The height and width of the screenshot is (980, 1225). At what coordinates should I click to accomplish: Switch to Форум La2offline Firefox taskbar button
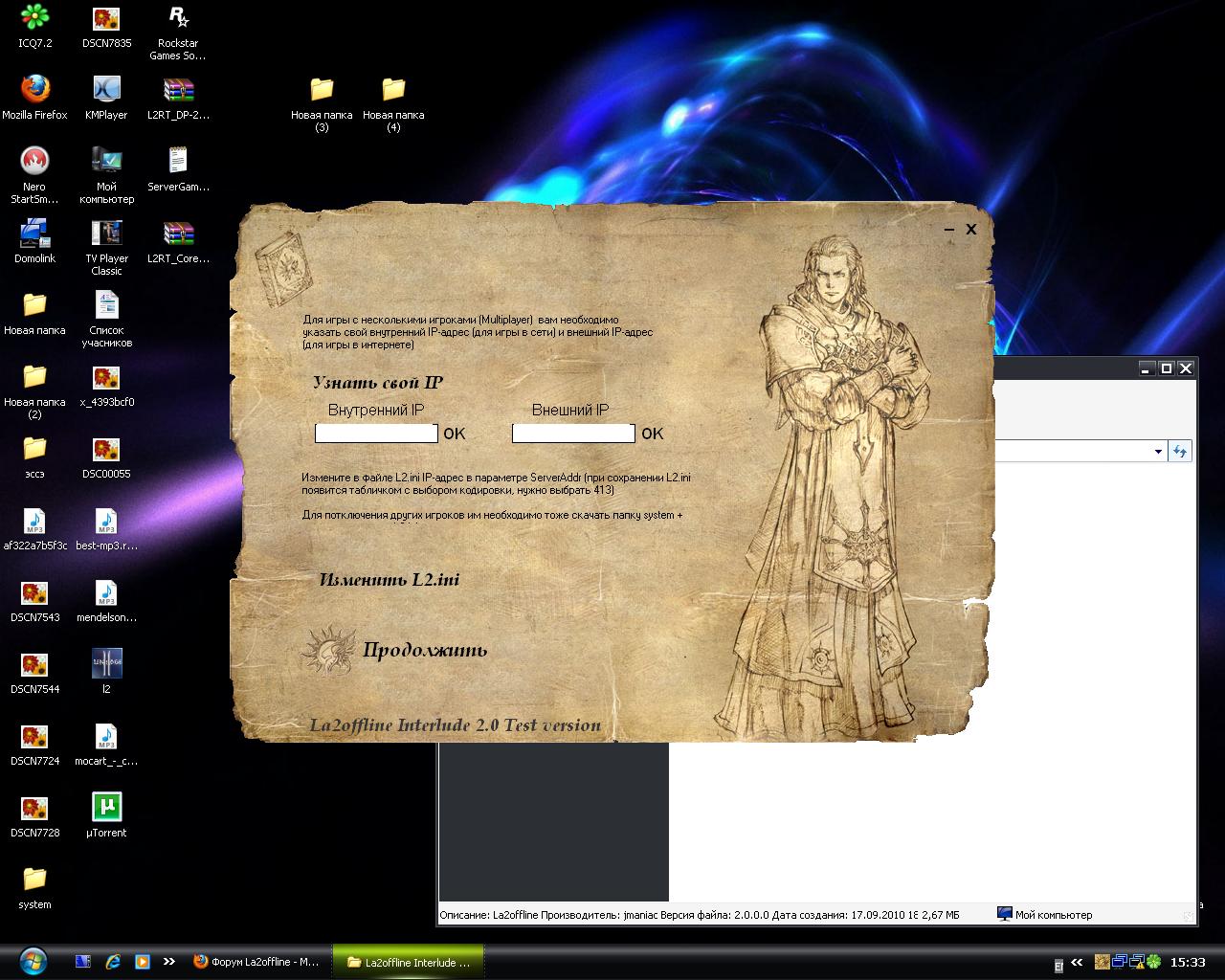point(256,962)
